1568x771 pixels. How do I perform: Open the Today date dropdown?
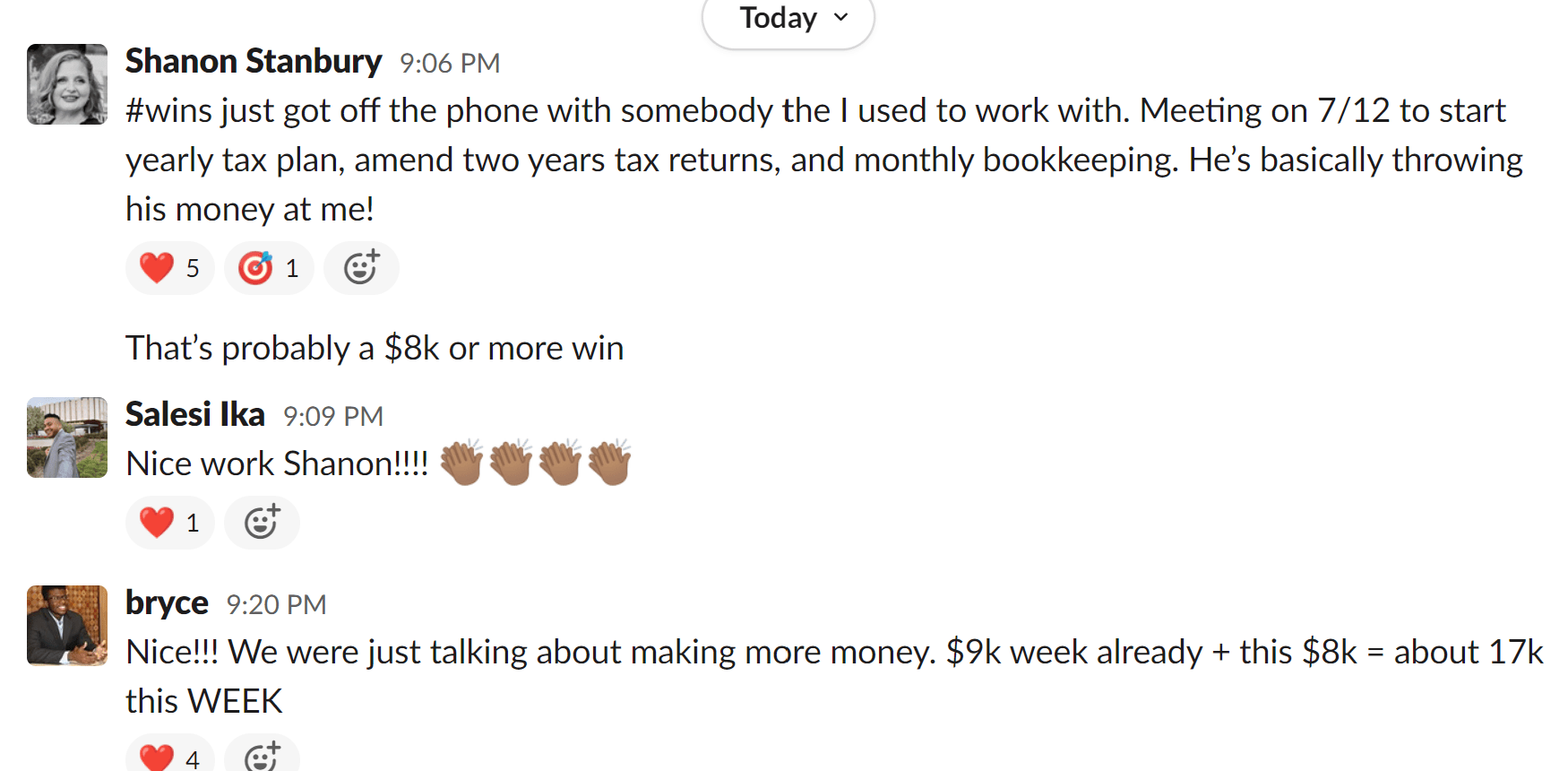pyautogui.click(x=788, y=19)
